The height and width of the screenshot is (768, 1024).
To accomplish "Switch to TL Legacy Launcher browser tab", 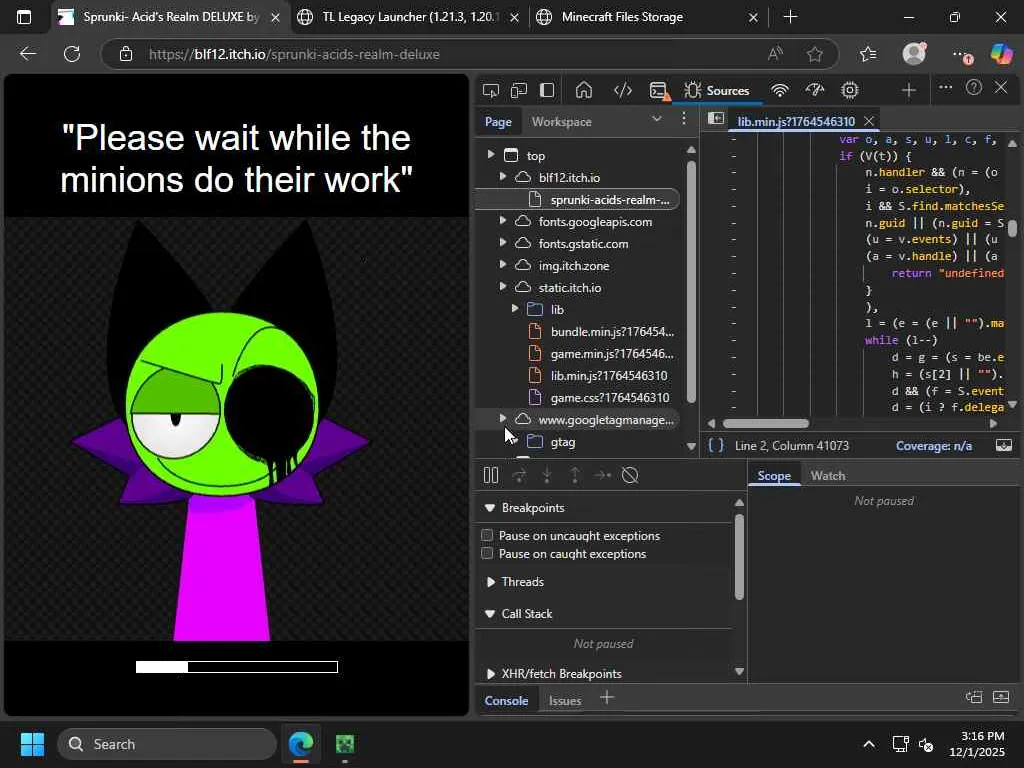I will (408, 18).
